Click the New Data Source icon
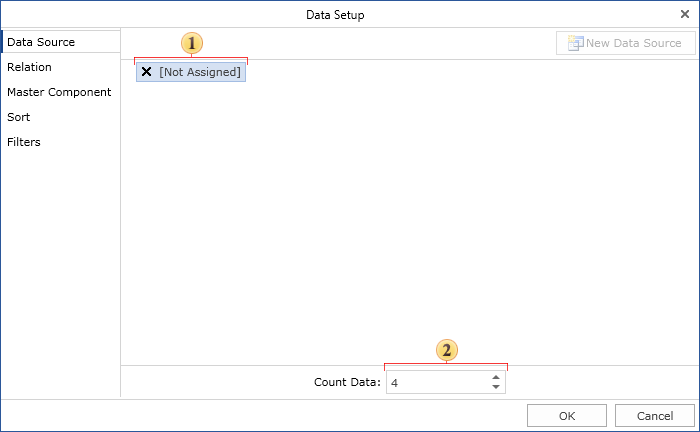Screen dimensions: 700x432 point(575,43)
